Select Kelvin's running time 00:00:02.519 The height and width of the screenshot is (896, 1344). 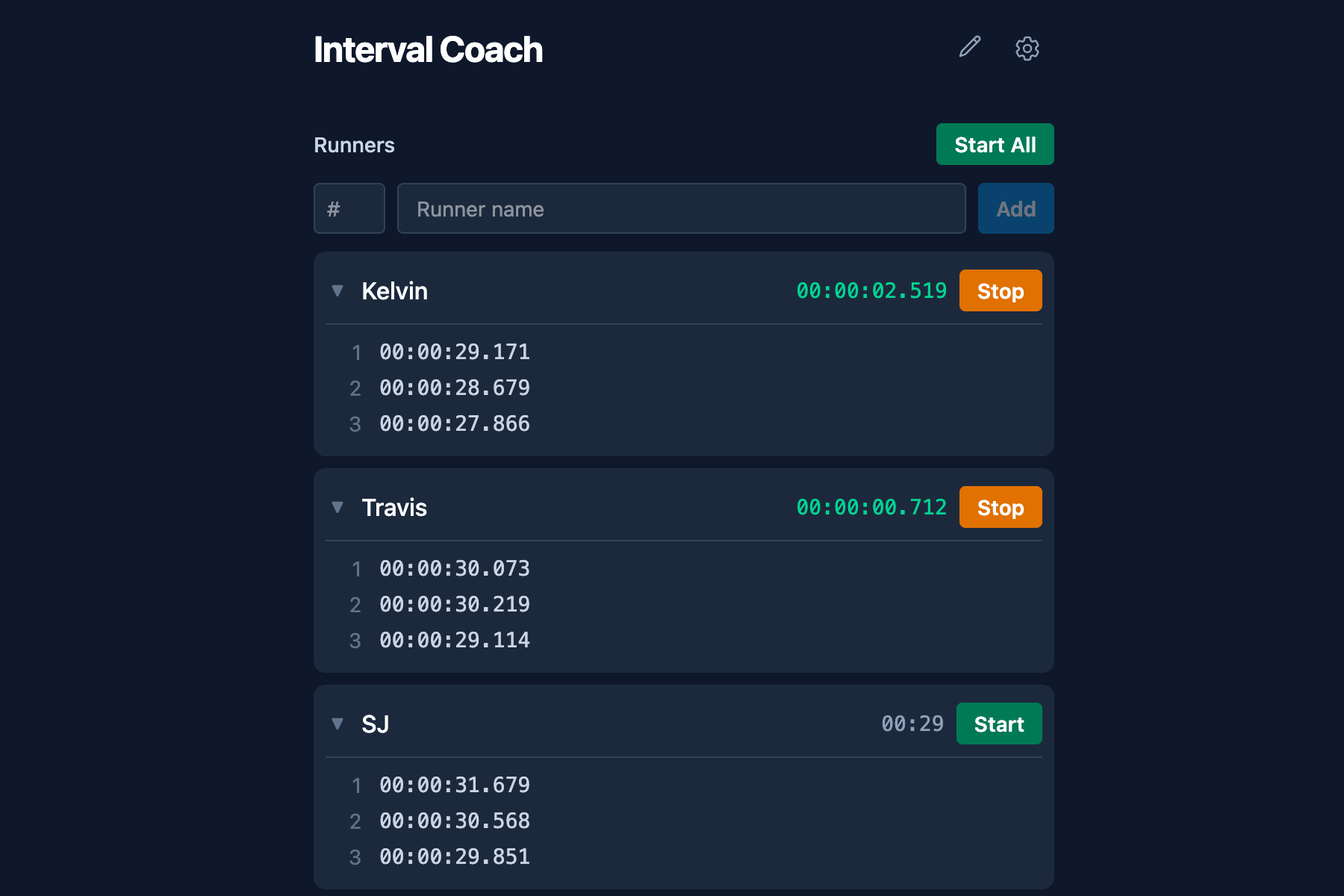tap(871, 290)
